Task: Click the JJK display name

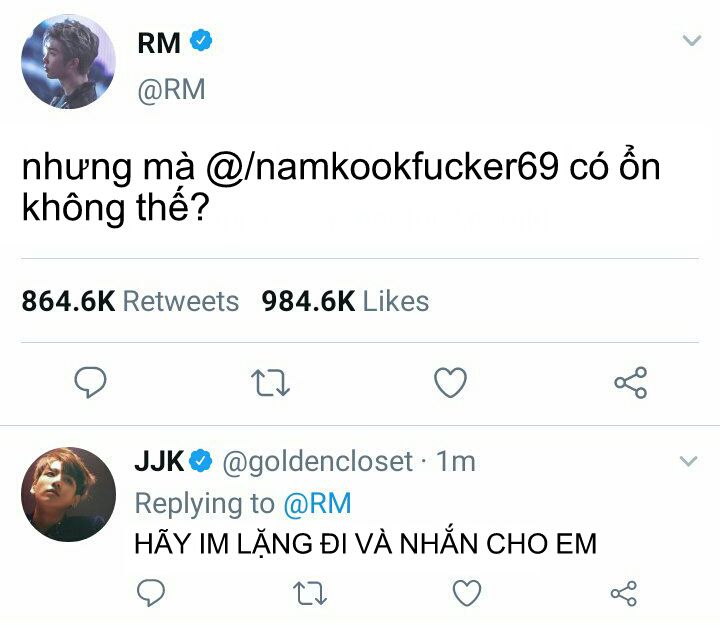Action: point(159,461)
